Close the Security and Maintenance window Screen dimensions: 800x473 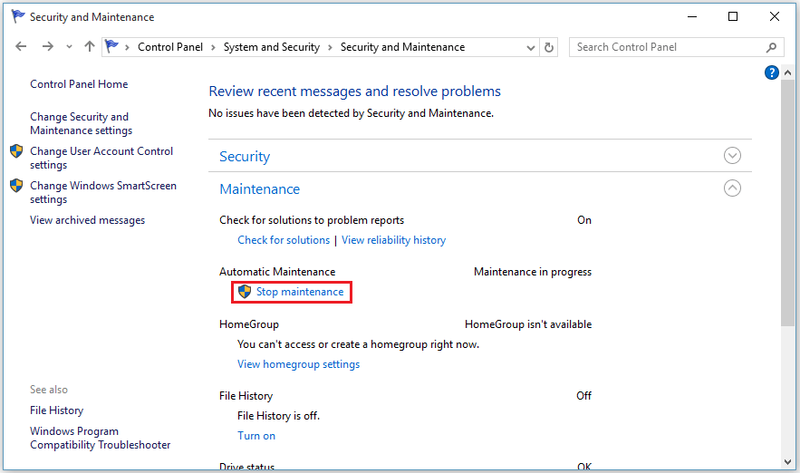pyautogui.click(x=774, y=17)
